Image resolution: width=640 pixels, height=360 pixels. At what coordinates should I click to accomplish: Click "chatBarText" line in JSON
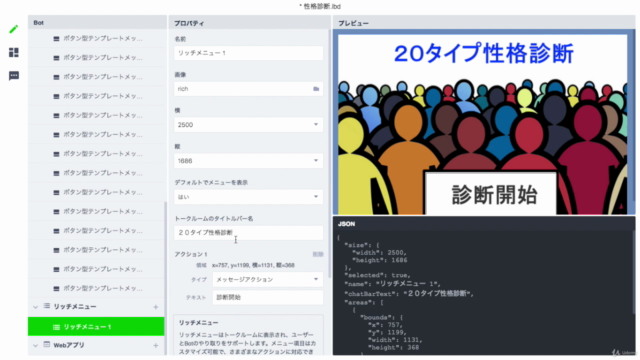(409, 293)
